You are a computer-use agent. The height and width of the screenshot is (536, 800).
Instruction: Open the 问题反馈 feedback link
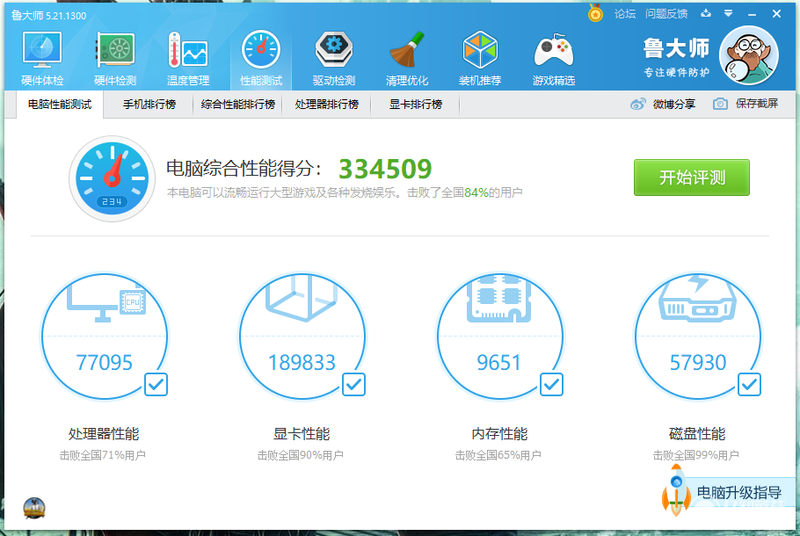(x=666, y=14)
